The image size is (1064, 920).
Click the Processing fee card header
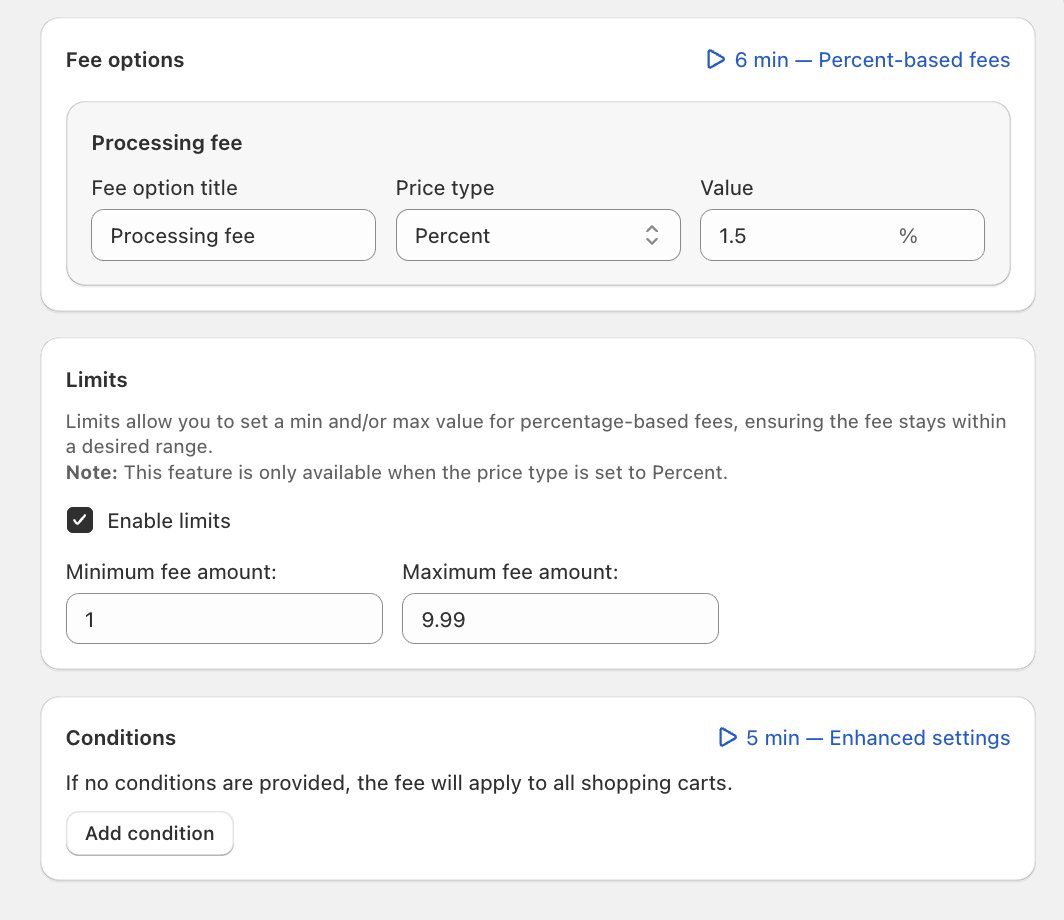166,143
